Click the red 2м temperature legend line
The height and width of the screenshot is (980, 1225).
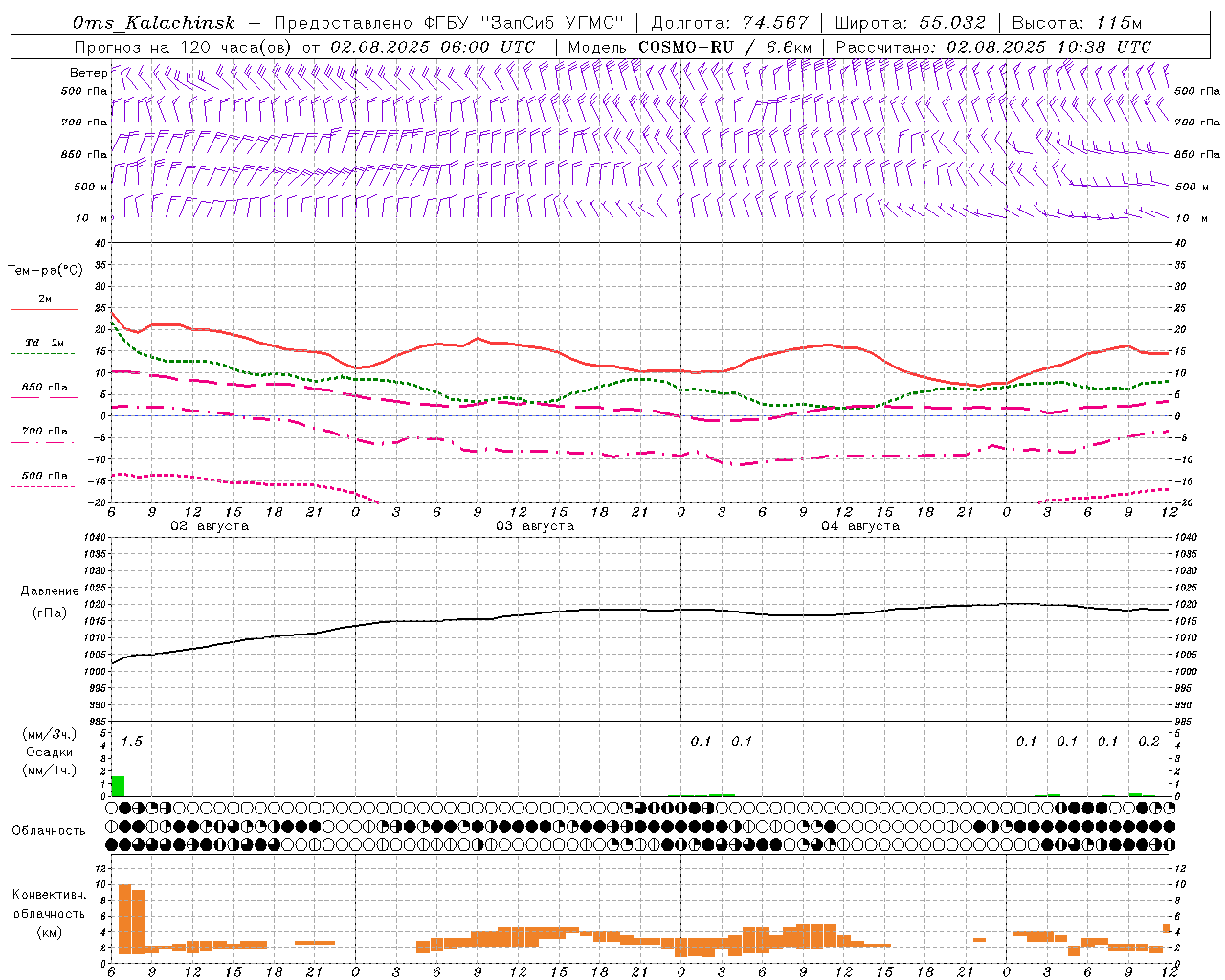tap(44, 309)
